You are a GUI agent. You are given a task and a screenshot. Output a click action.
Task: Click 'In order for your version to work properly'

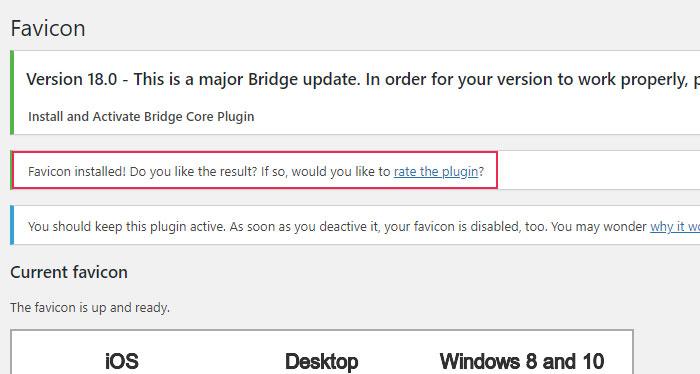click(x=527, y=79)
